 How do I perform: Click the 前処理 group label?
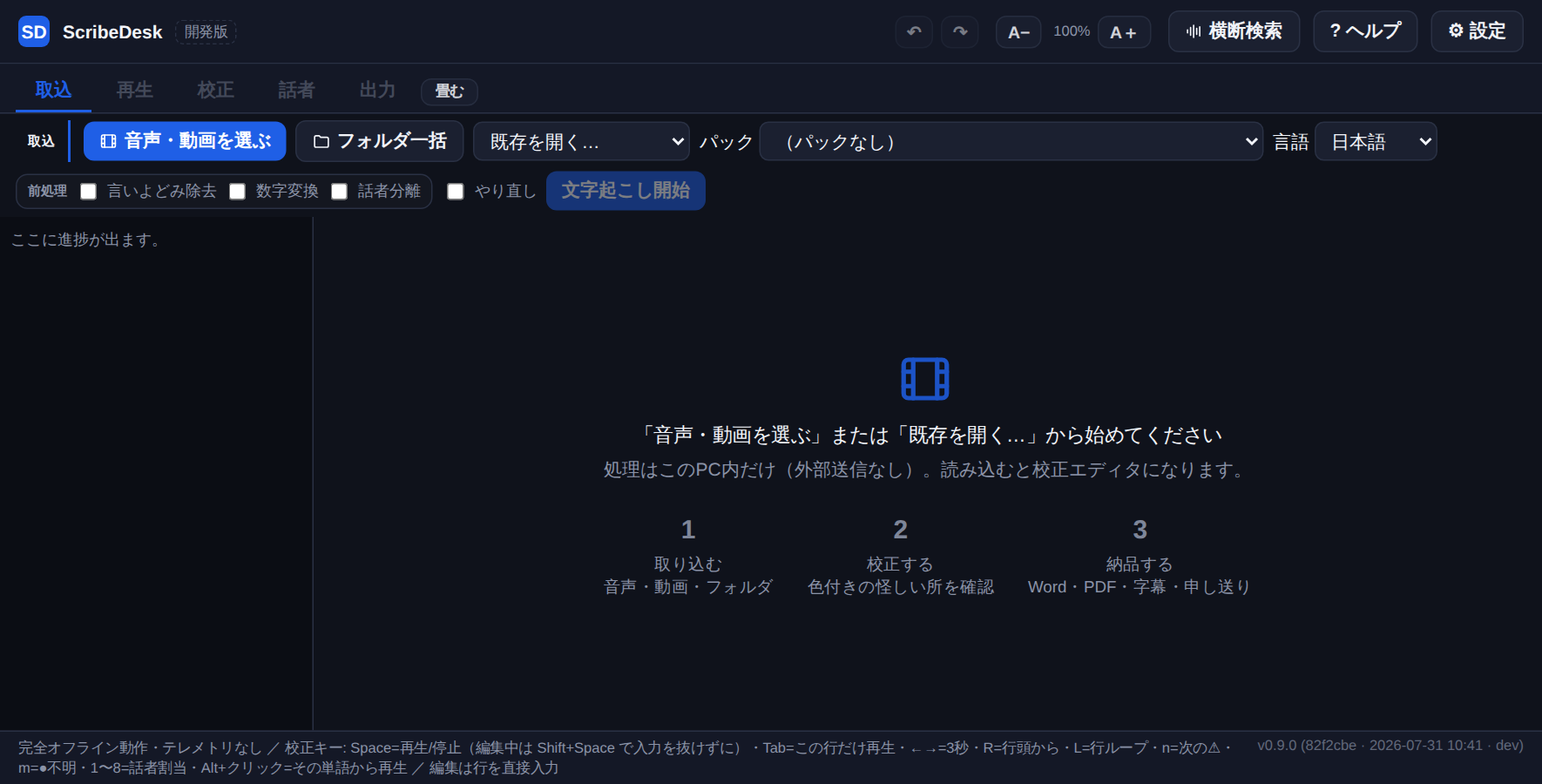[47, 191]
